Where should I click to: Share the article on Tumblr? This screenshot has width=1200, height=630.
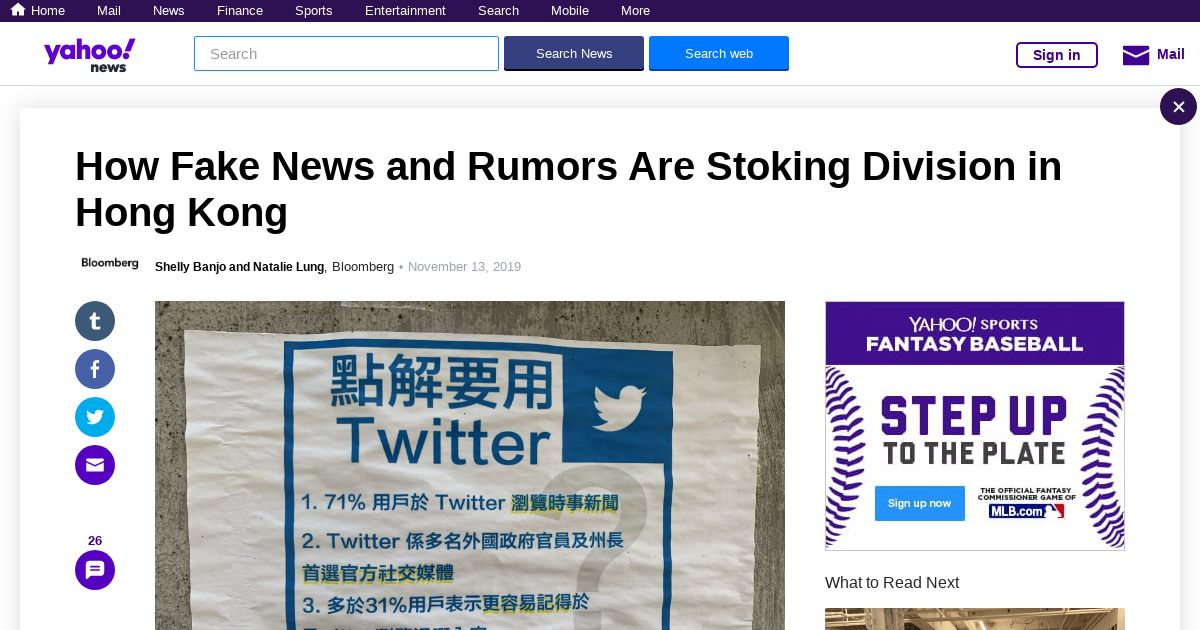[95, 321]
